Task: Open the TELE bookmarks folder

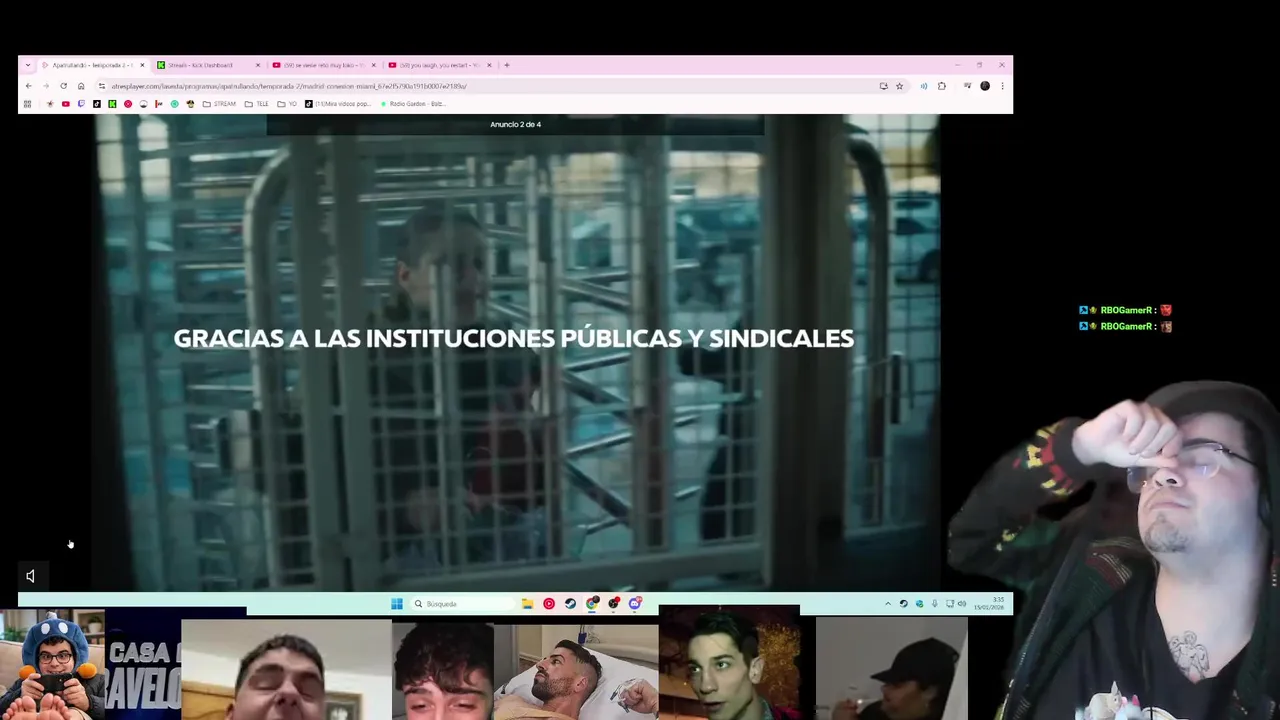Action: point(257,104)
